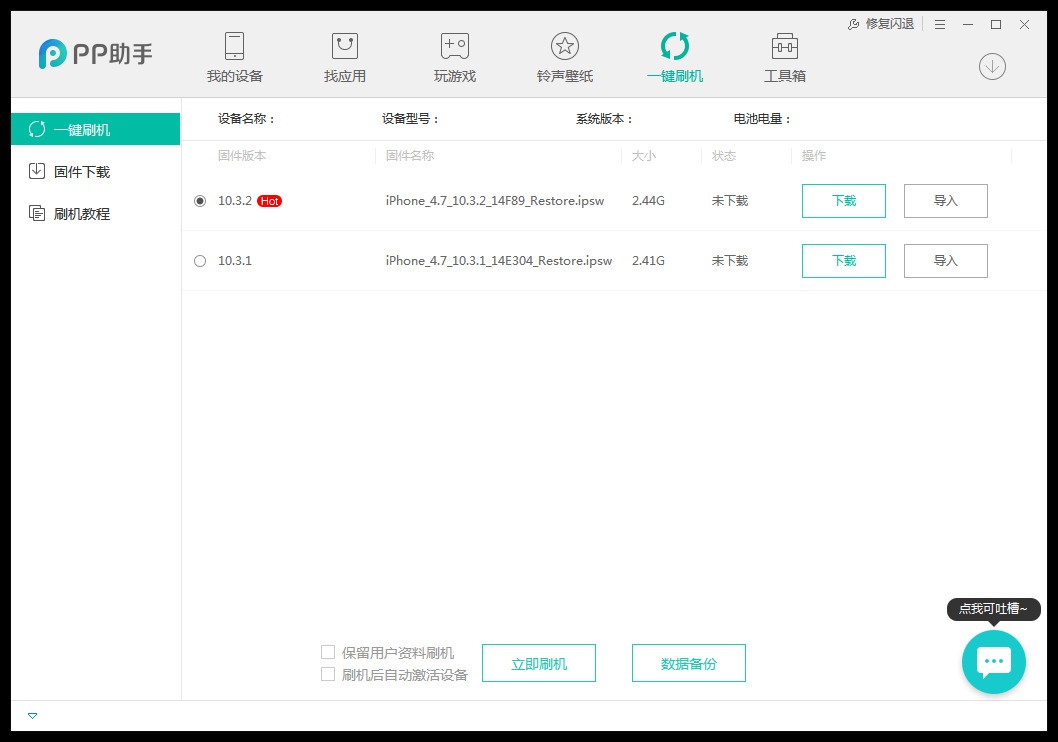Expand the bottom-left triangle panel
Viewport: 1058px width, 742px height.
(32, 715)
